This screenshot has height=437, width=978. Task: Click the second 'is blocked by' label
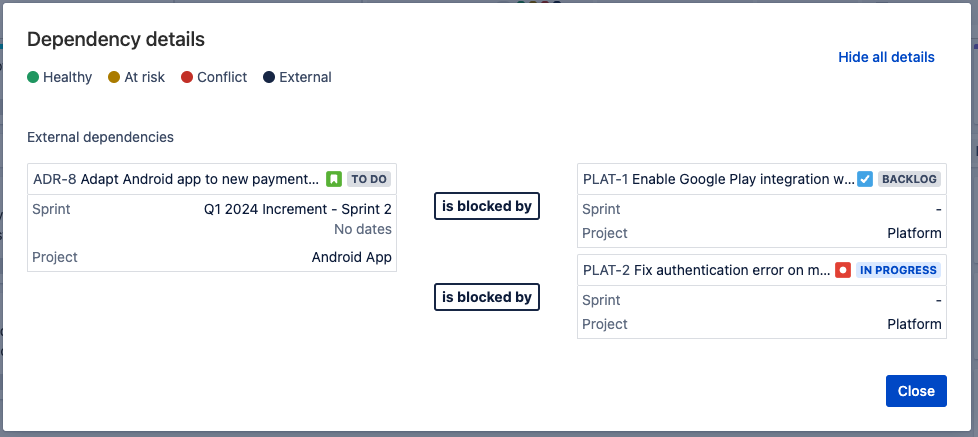pos(487,297)
